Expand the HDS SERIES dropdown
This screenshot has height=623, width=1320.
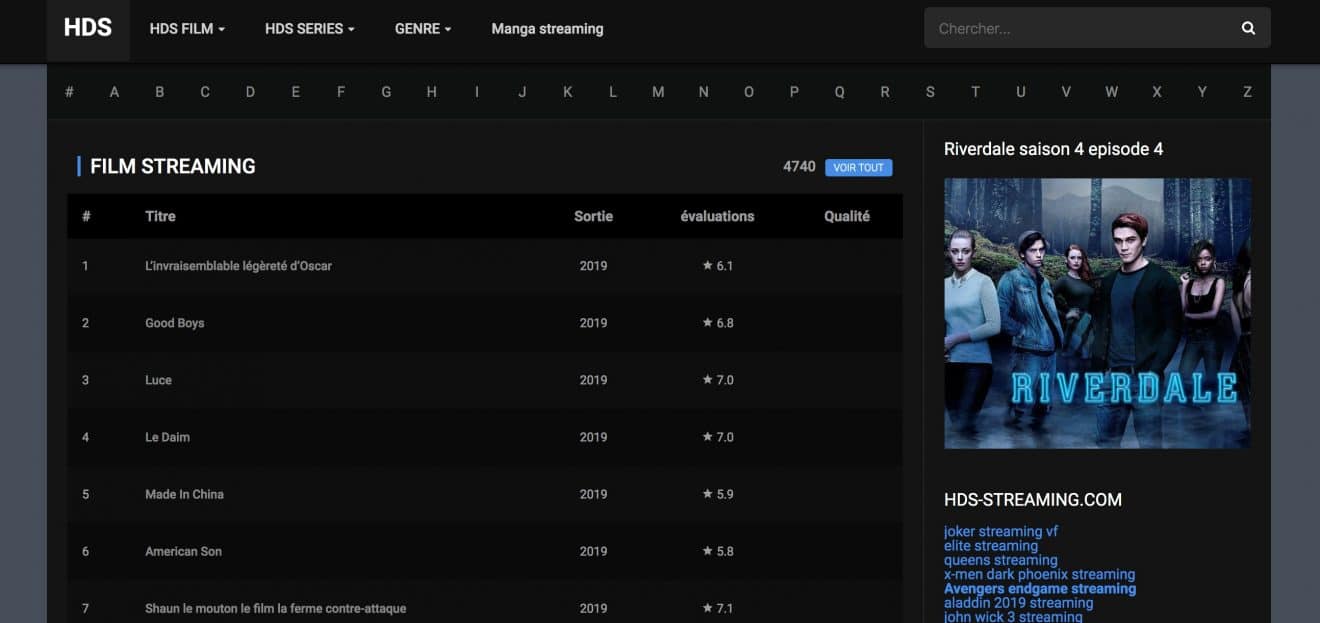[x=309, y=29]
